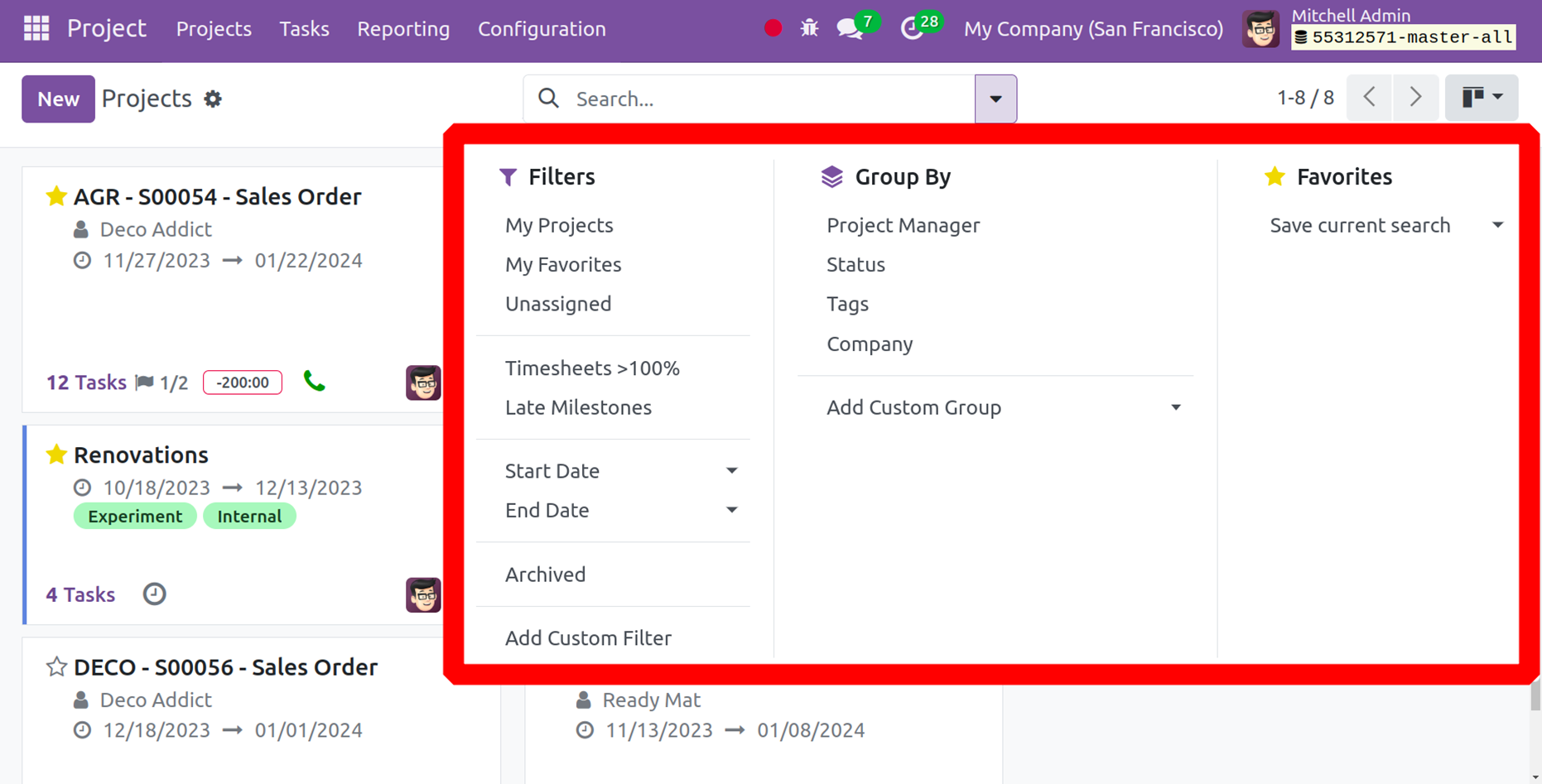Unfavorite the AGR - S00054 project star
The height and width of the screenshot is (784, 1542).
pyautogui.click(x=56, y=196)
